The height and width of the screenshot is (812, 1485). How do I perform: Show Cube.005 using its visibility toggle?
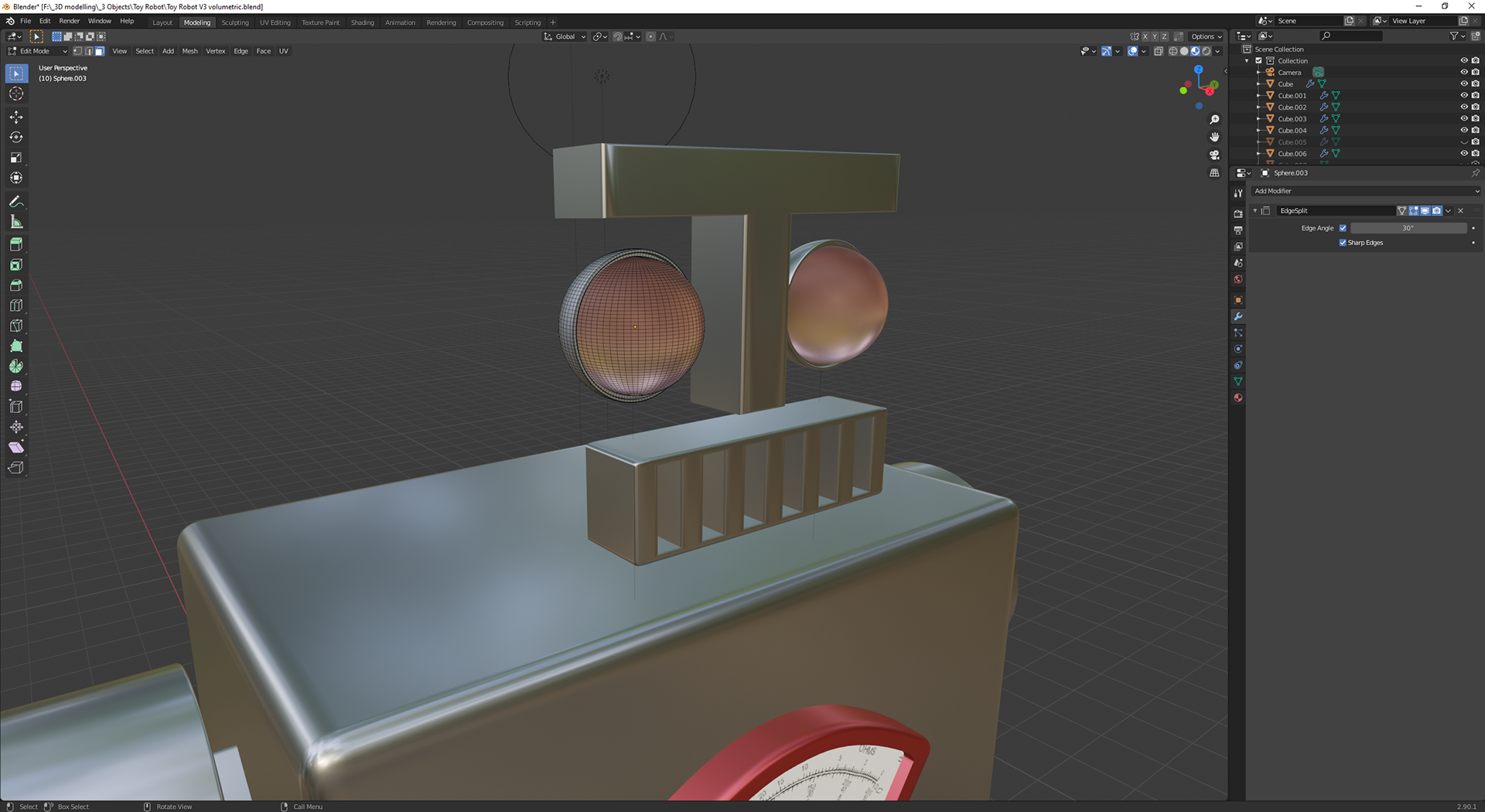1463,142
